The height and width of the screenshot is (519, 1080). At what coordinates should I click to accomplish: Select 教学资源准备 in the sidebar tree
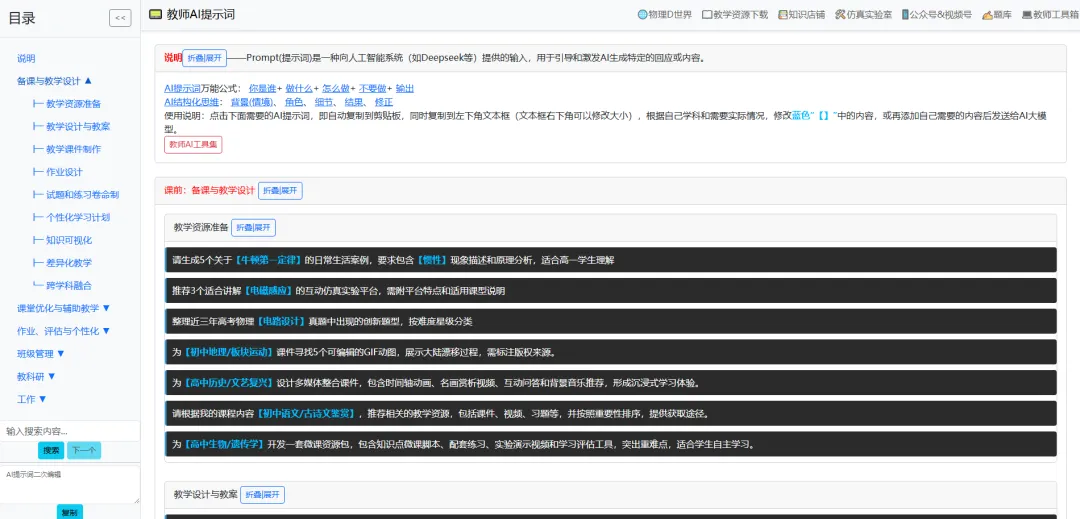click(67, 104)
